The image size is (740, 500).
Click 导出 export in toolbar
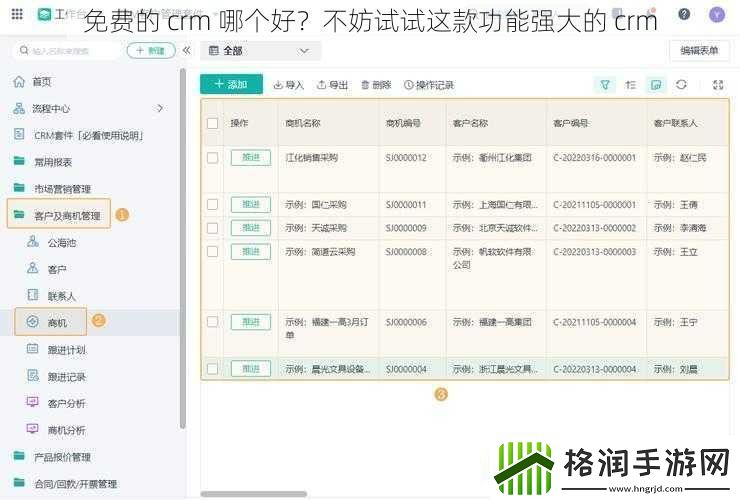(x=333, y=85)
